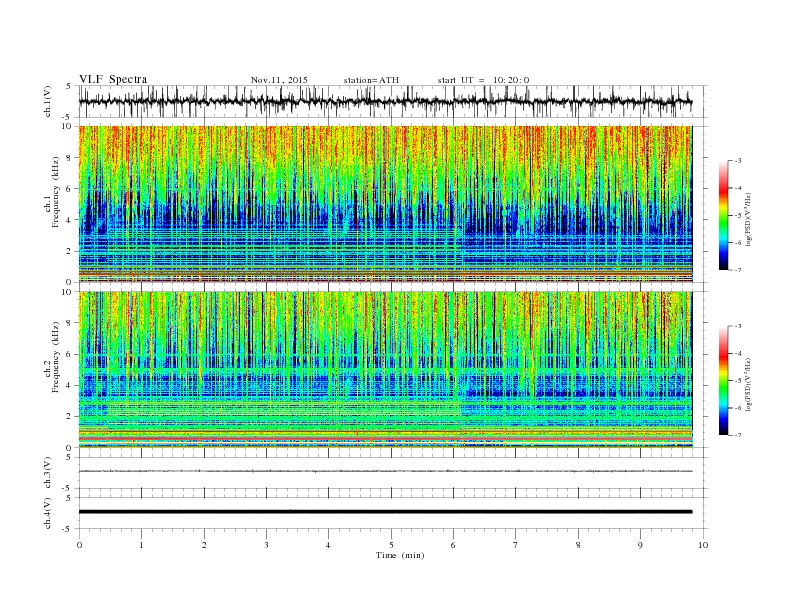792x612 pixels.
Task: Click the "ch.3(V)" axis label
Action: 48,475
